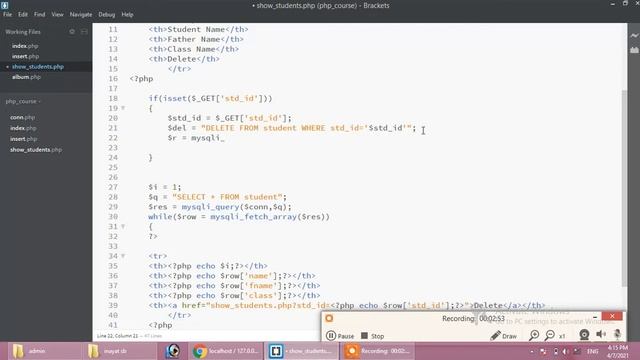This screenshot has width=640, height=360.
Task: Collapse code fold at line 34
Action: click(123, 256)
